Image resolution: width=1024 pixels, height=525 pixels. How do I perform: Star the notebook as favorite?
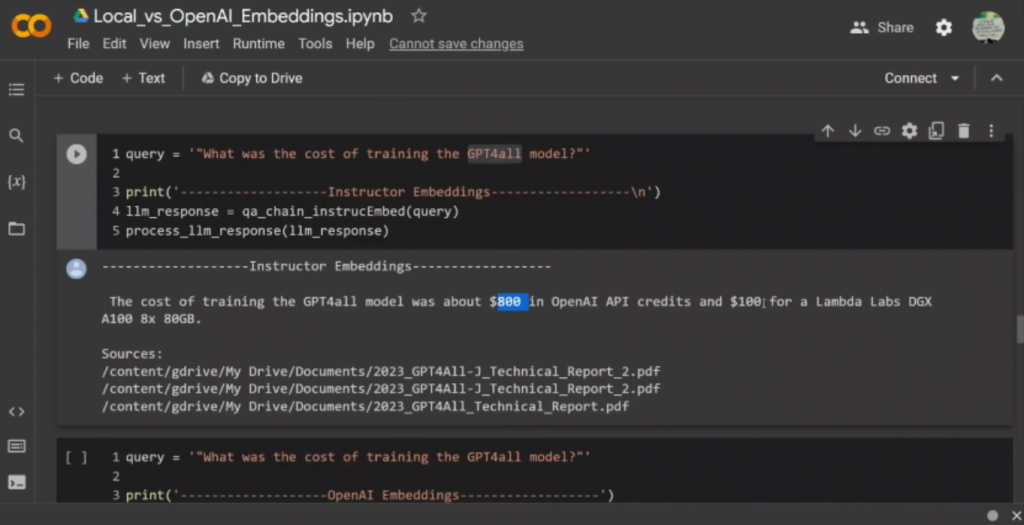(419, 16)
